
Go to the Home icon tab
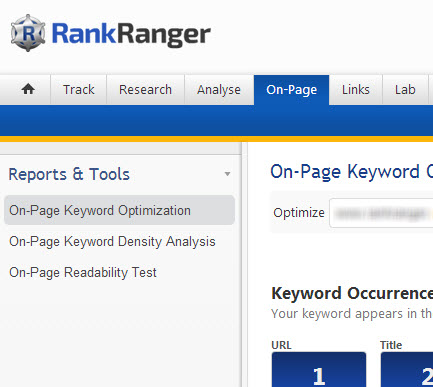(x=28, y=89)
